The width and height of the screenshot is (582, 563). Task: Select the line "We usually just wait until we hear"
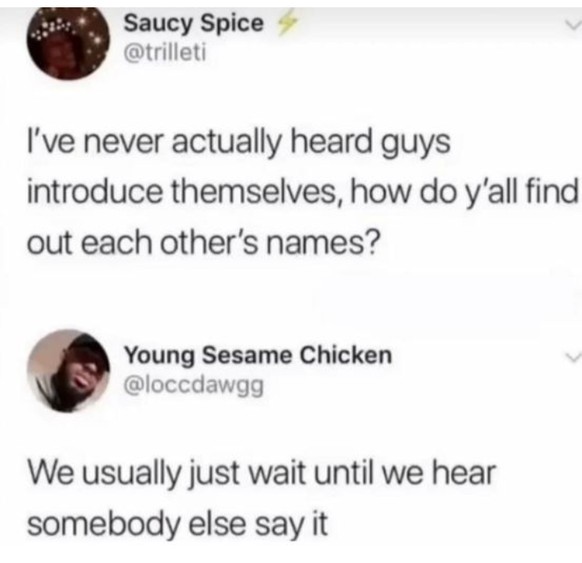(261, 474)
